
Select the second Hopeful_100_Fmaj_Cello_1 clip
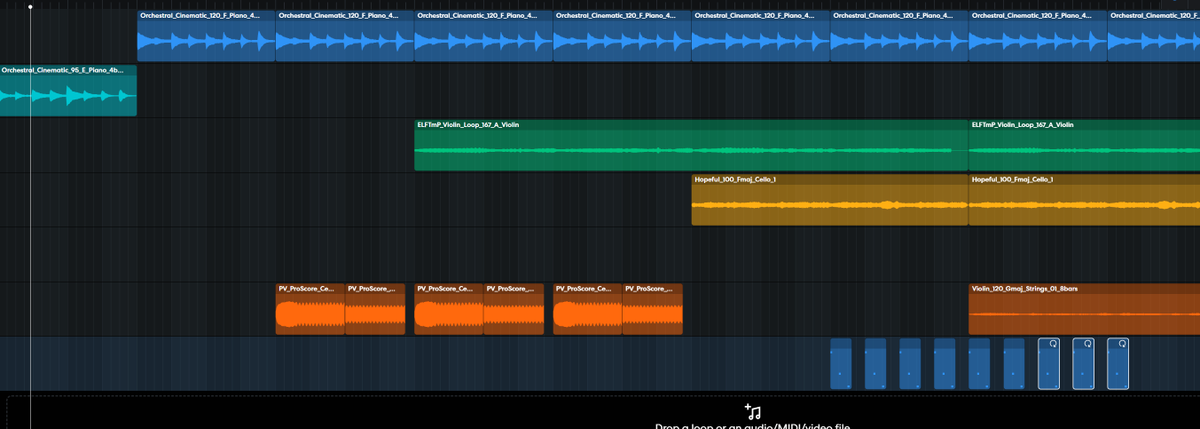pyautogui.click(x=1084, y=200)
